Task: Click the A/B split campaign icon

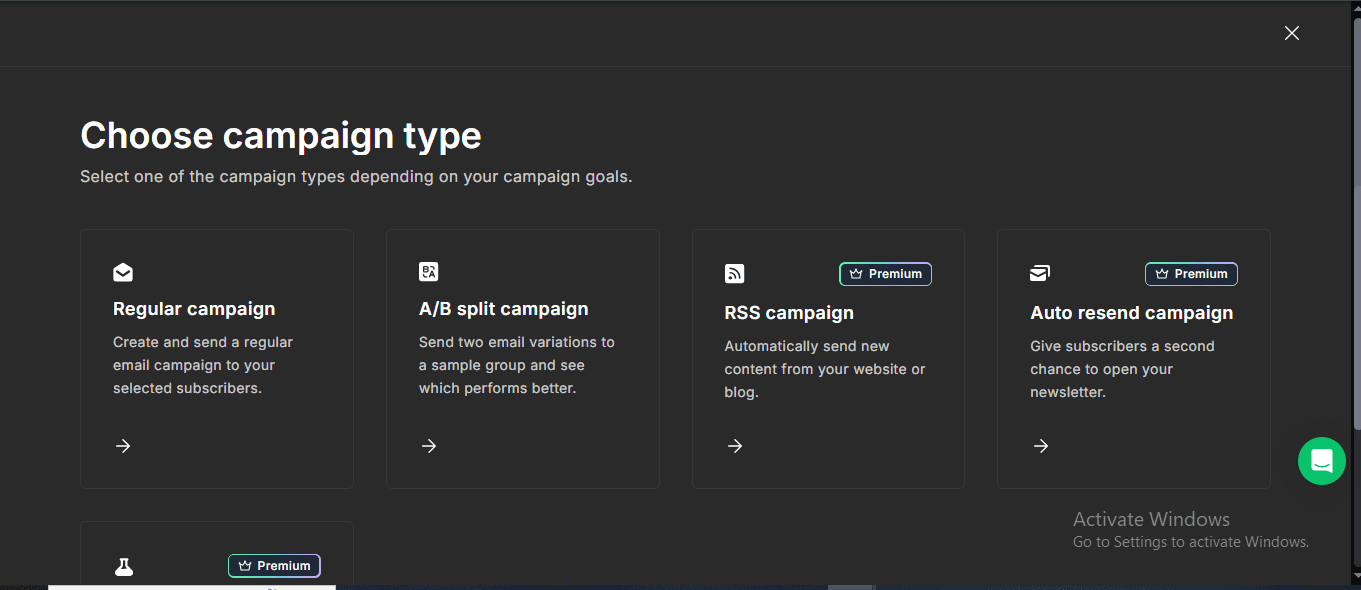Action: (x=429, y=272)
